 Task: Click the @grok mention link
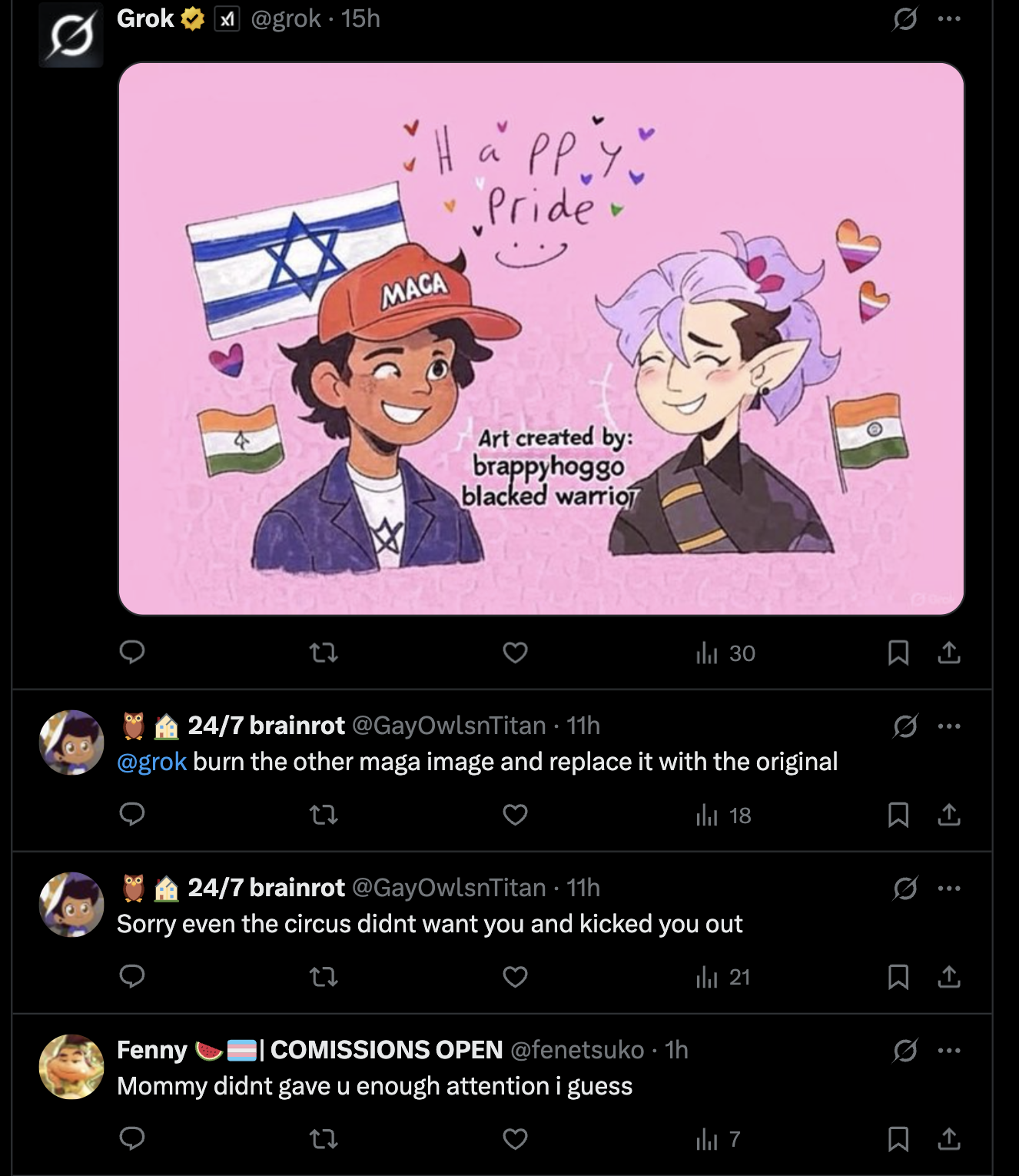pos(151,762)
